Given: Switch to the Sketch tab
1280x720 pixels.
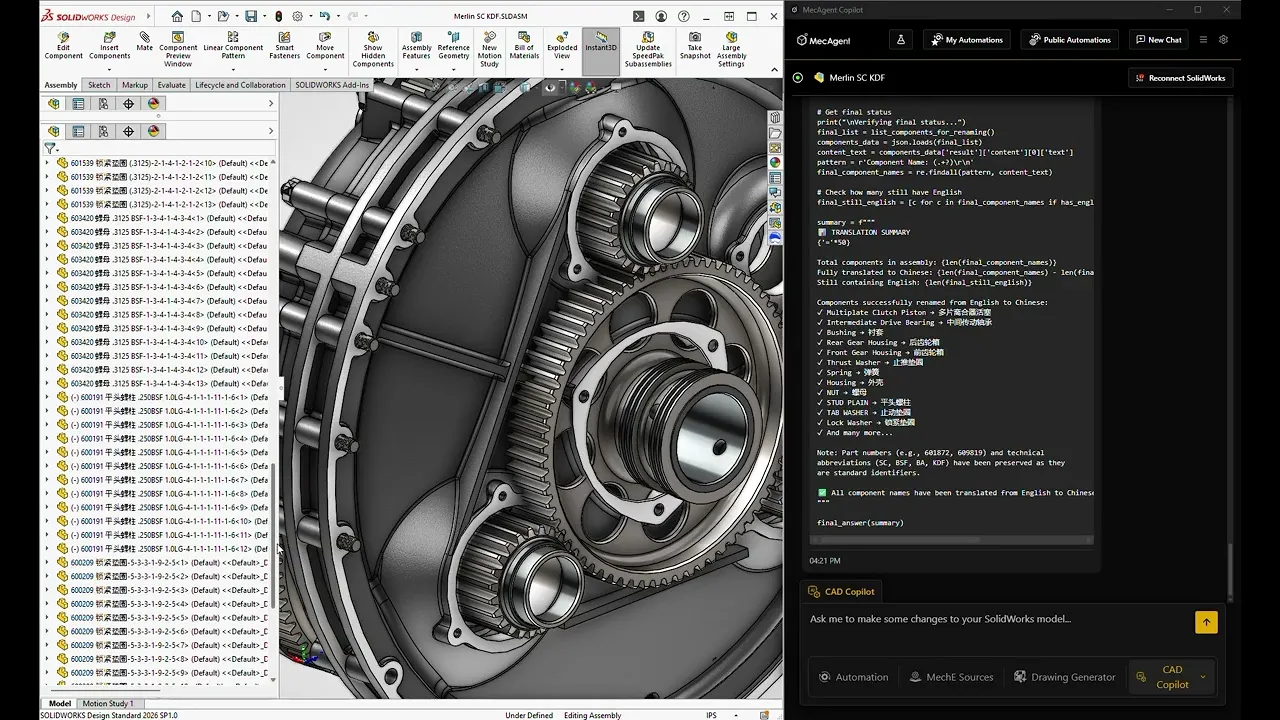Looking at the screenshot, I should click(x=99, y=85).
